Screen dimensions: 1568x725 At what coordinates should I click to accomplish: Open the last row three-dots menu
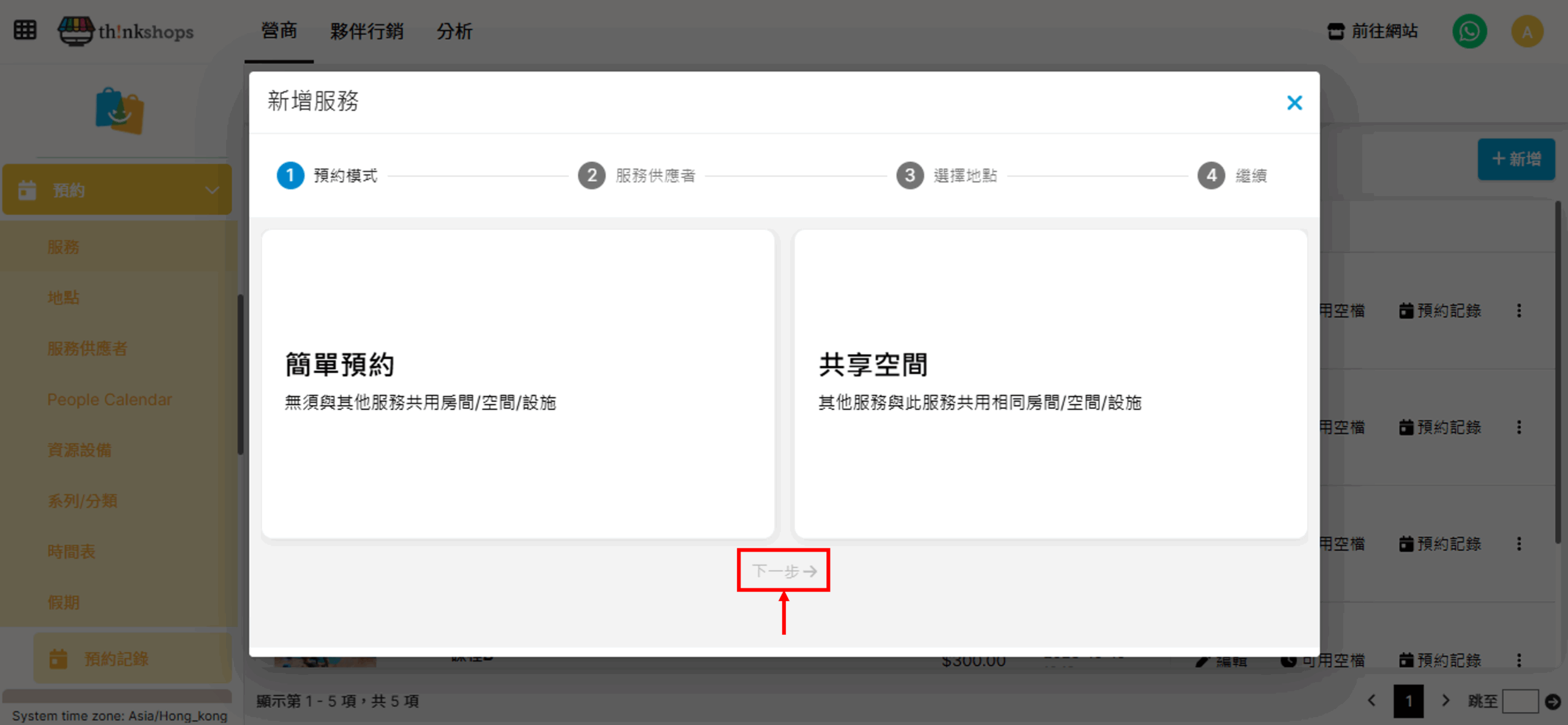[1518, 660]
